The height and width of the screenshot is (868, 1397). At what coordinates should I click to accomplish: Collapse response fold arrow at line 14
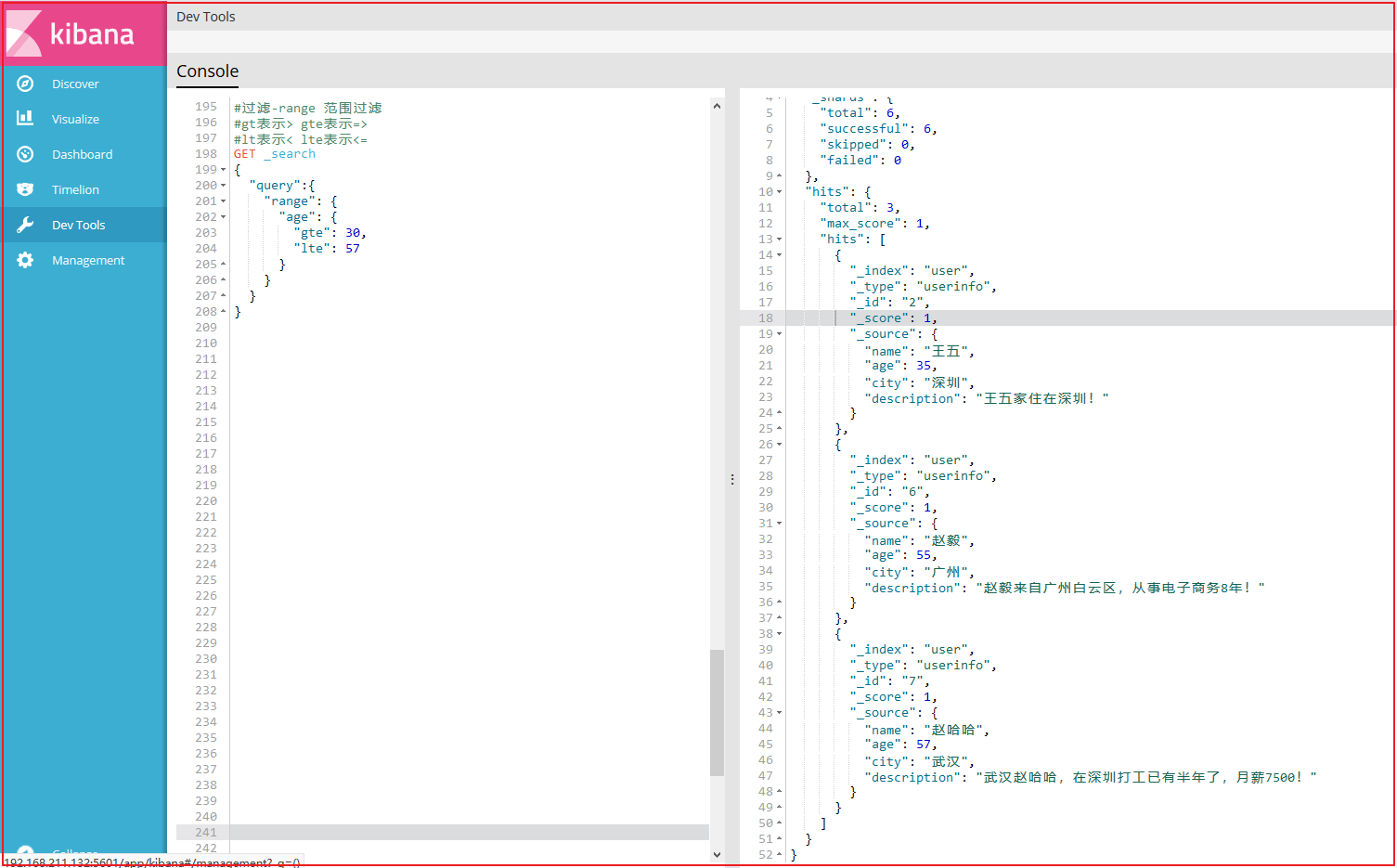(x=780, y=255)
